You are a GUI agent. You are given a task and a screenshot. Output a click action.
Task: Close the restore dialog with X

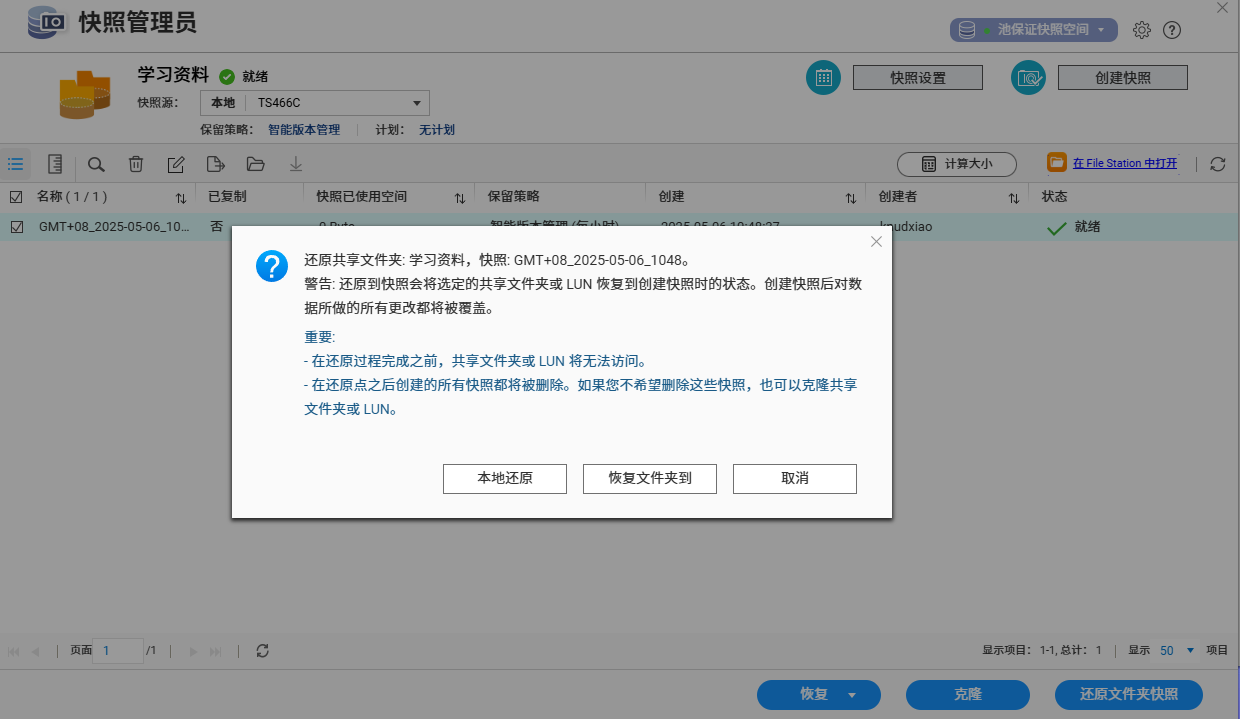click(x=876, y=242)
